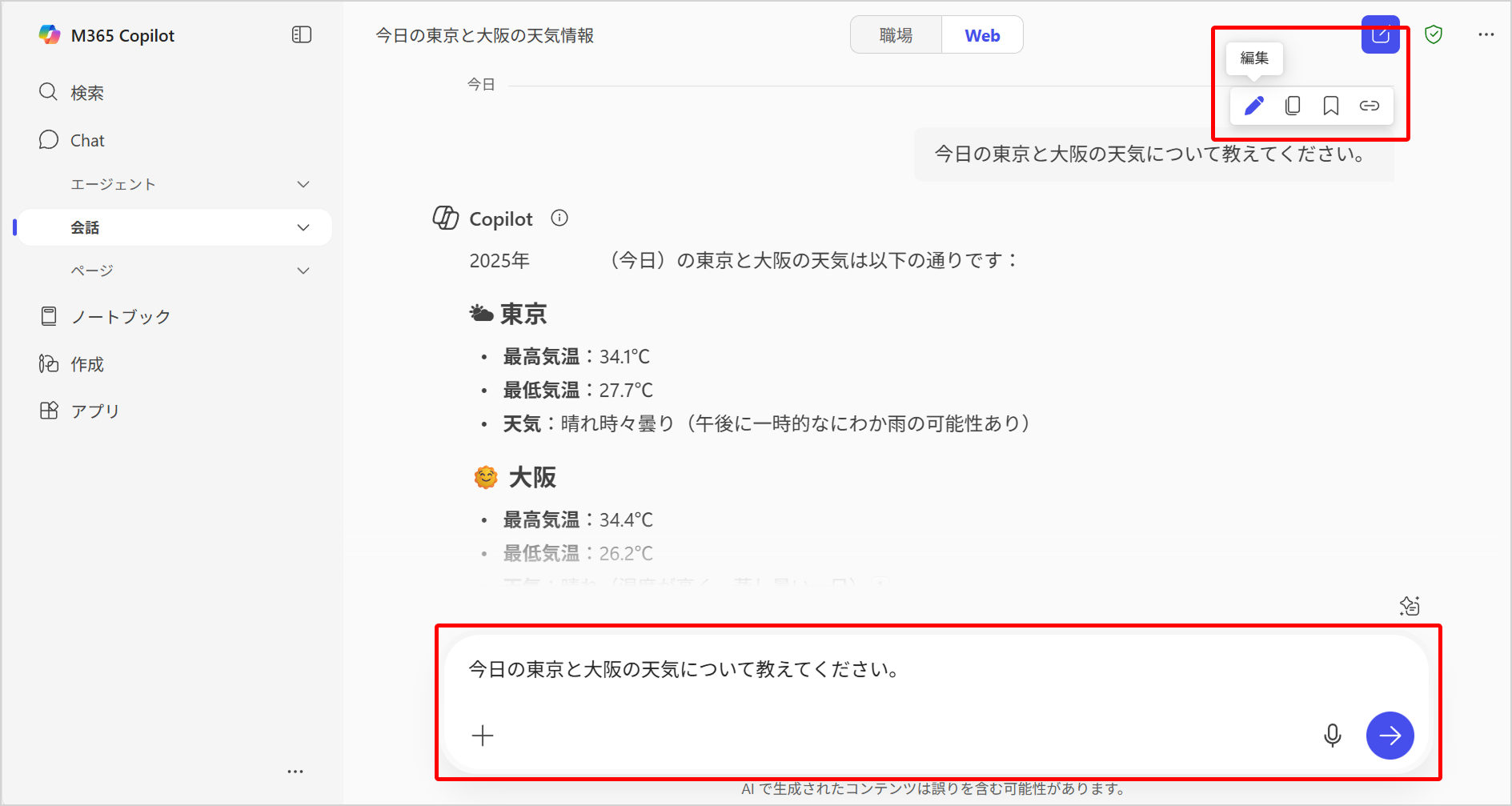Collapse the sidebar panel icon
Image resolution: width=1512 pixels, height=806 pixels.
pos(302,34)
